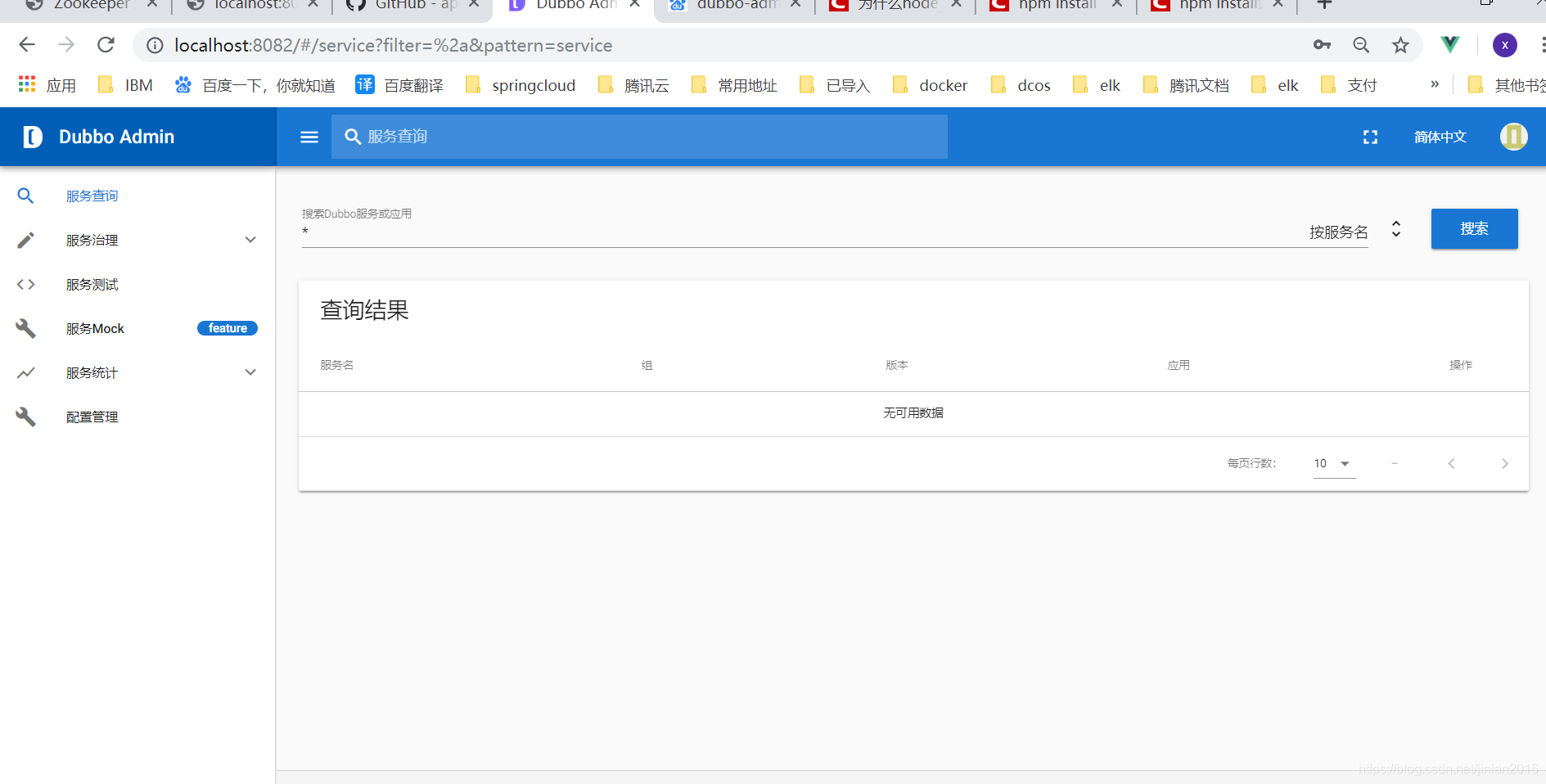
Task: Open the docker bookmark folder
Action: coord(930,85)
